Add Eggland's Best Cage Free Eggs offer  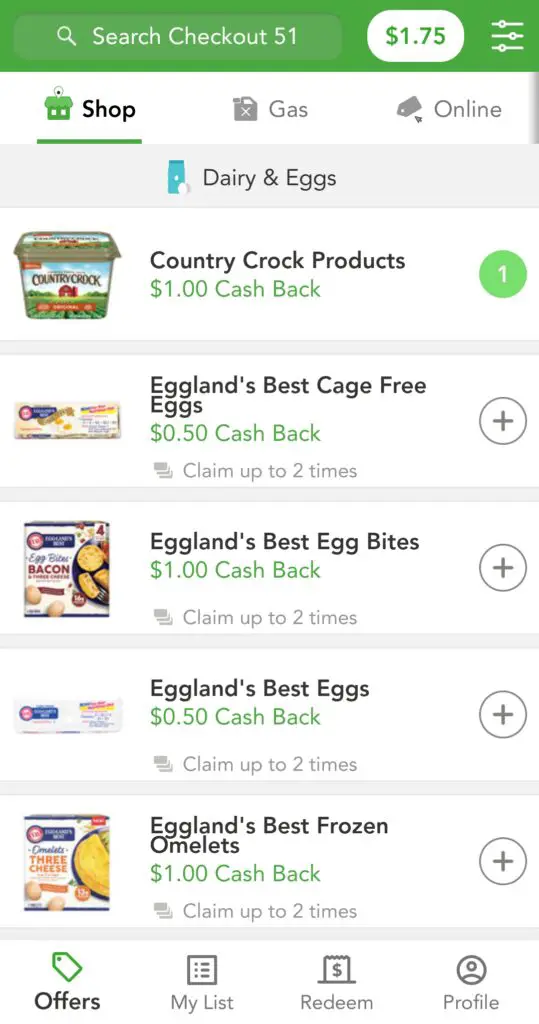click(502, 421)
